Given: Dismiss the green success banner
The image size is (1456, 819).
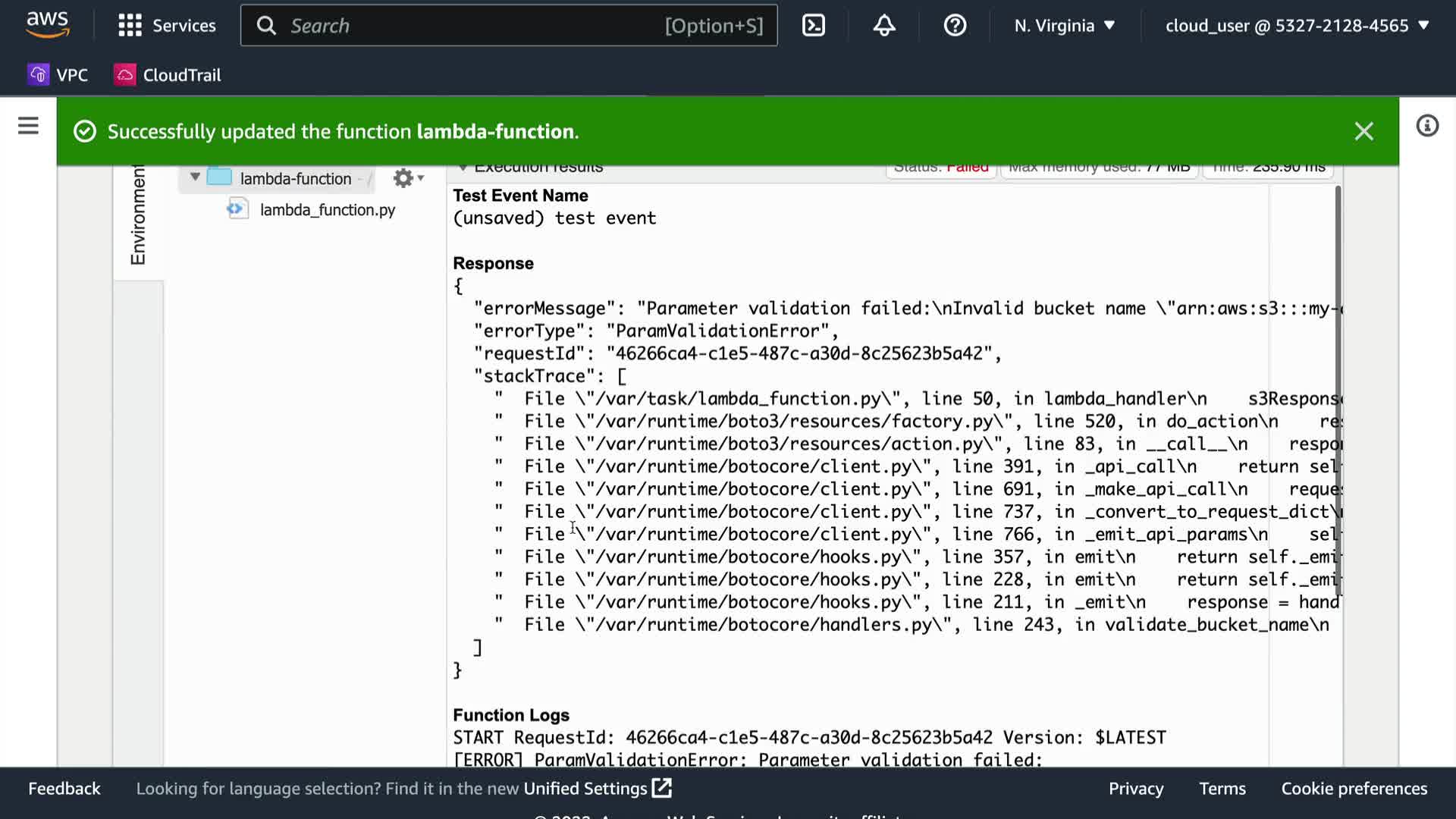Looking at the screenshot, I should [1363, 131].
